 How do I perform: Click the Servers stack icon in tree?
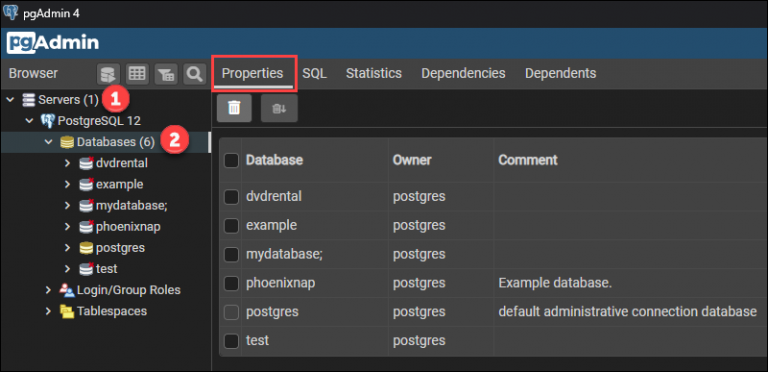coord(29,100)
